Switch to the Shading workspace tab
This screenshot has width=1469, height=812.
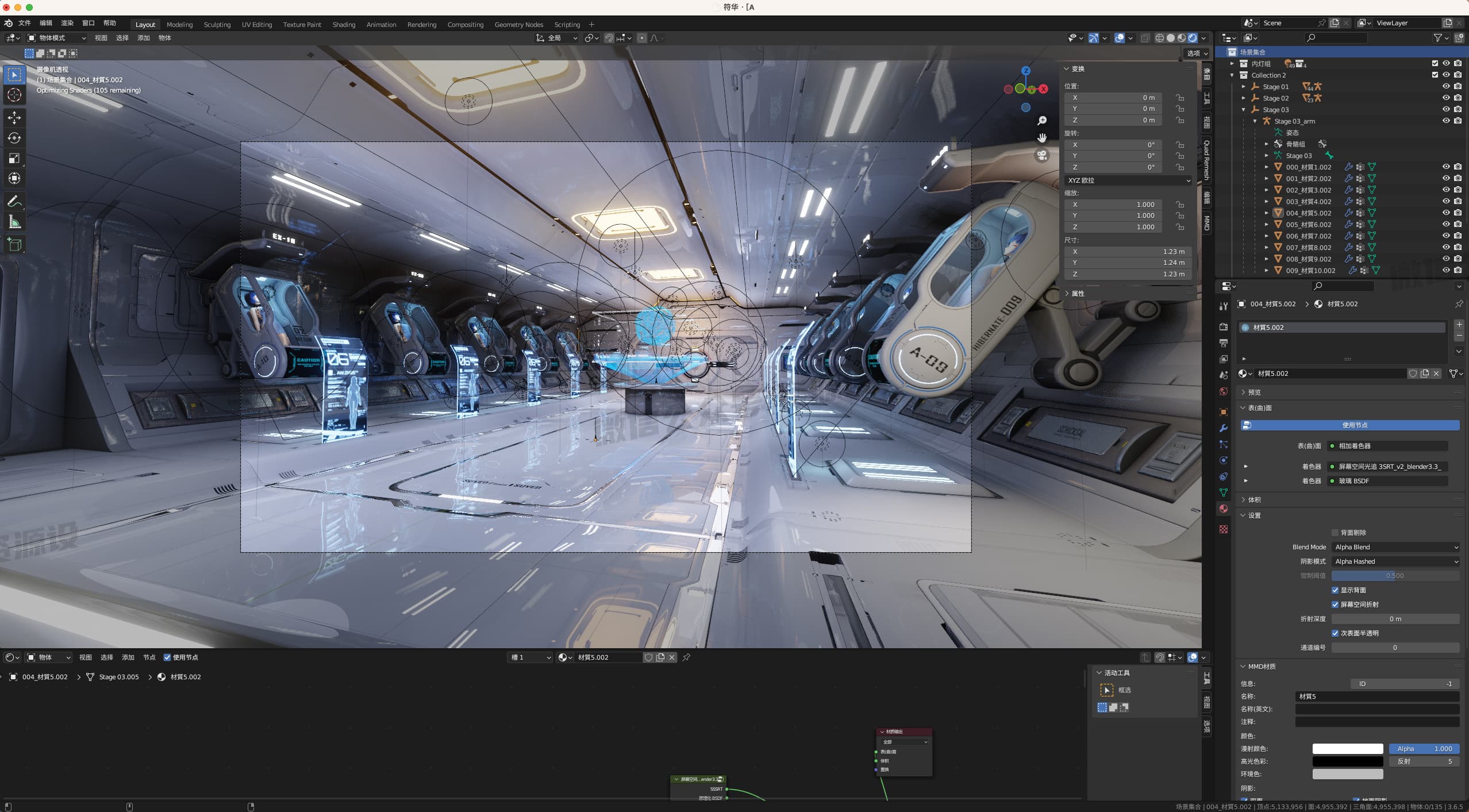(344, 25)
